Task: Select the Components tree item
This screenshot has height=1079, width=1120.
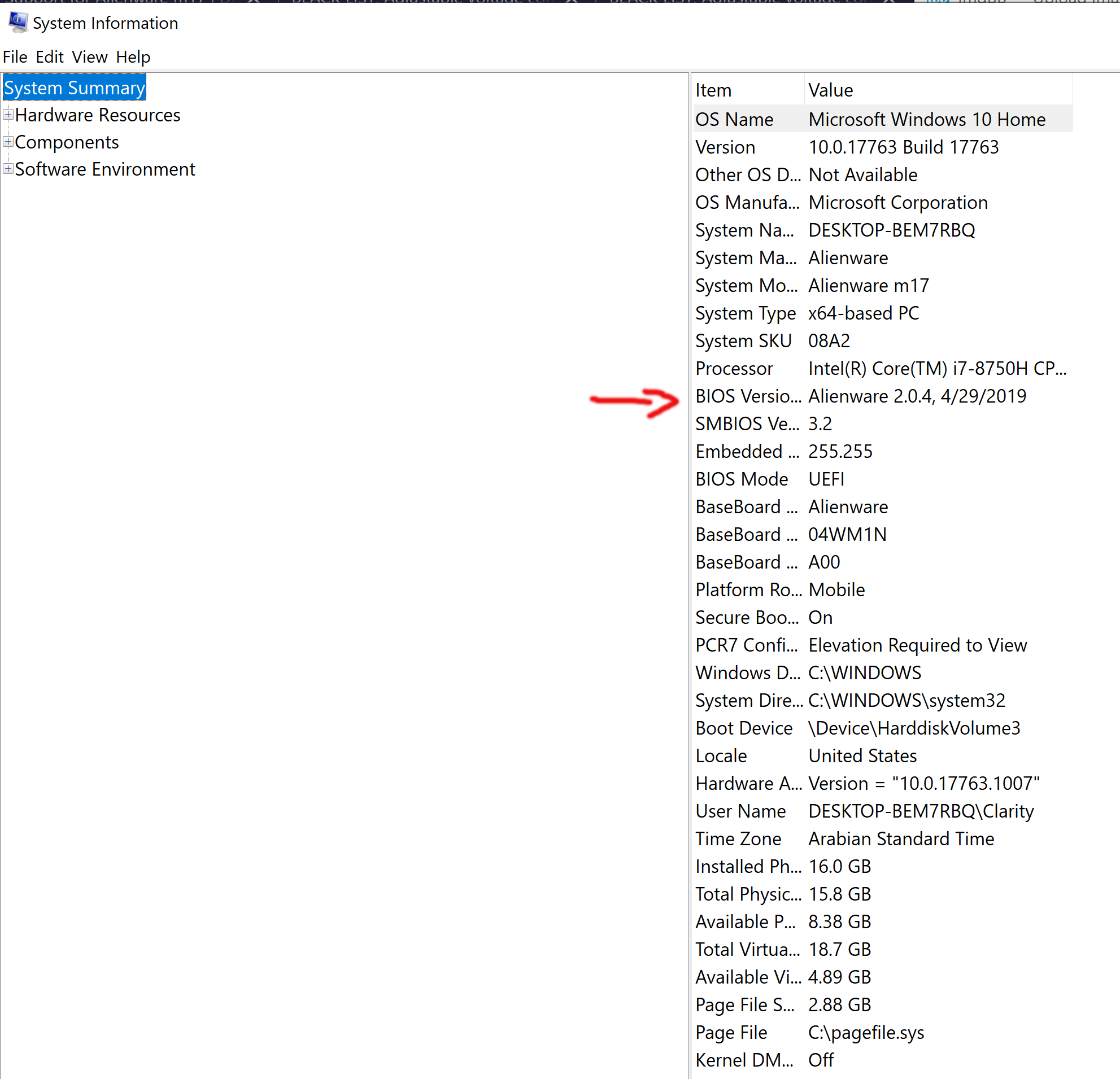Action: tap(67, 142)
